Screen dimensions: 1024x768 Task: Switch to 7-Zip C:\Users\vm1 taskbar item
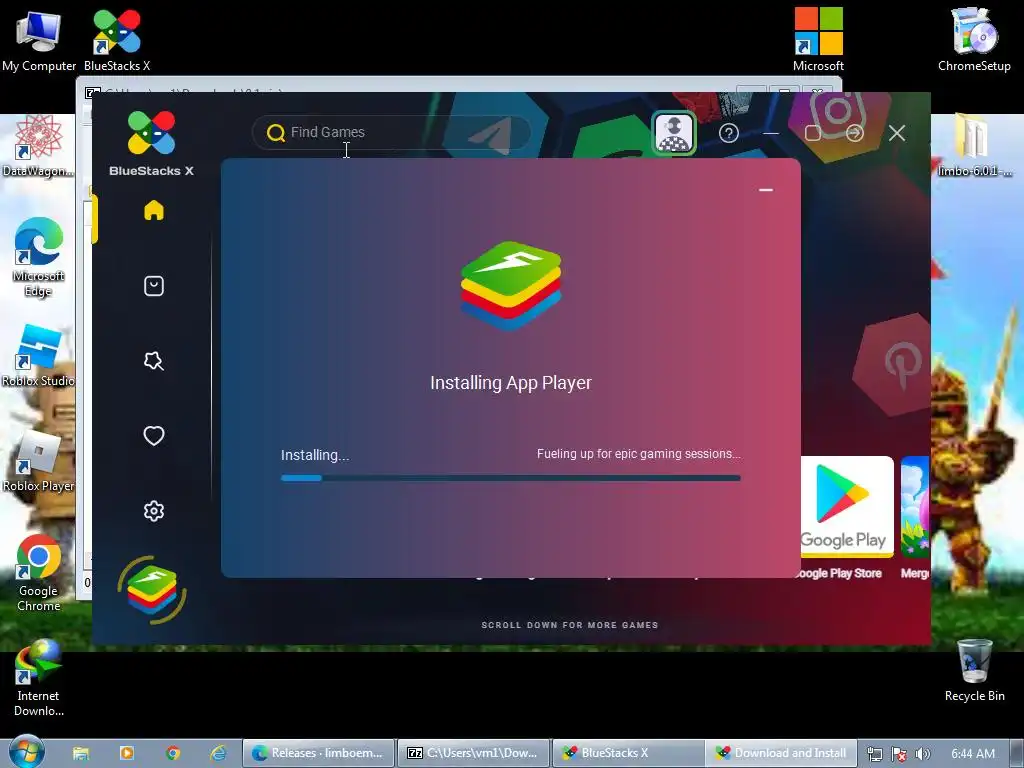[x=474, y=753]
